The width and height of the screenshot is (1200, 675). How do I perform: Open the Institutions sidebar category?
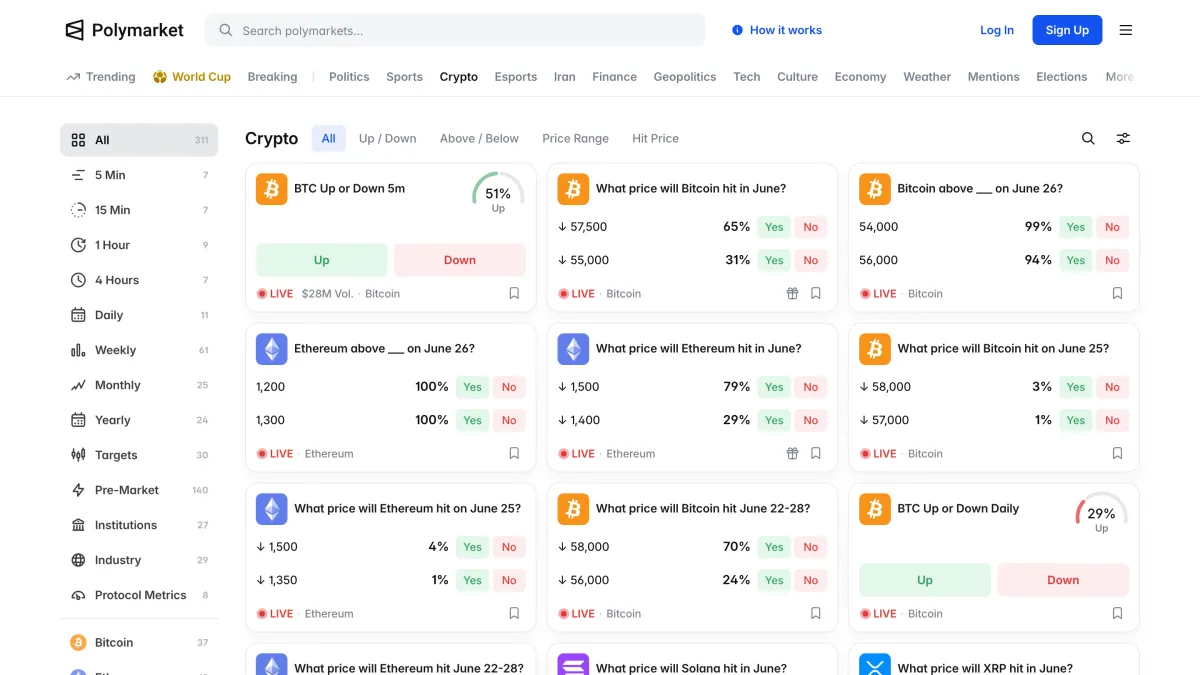click(x=139, y=525)
